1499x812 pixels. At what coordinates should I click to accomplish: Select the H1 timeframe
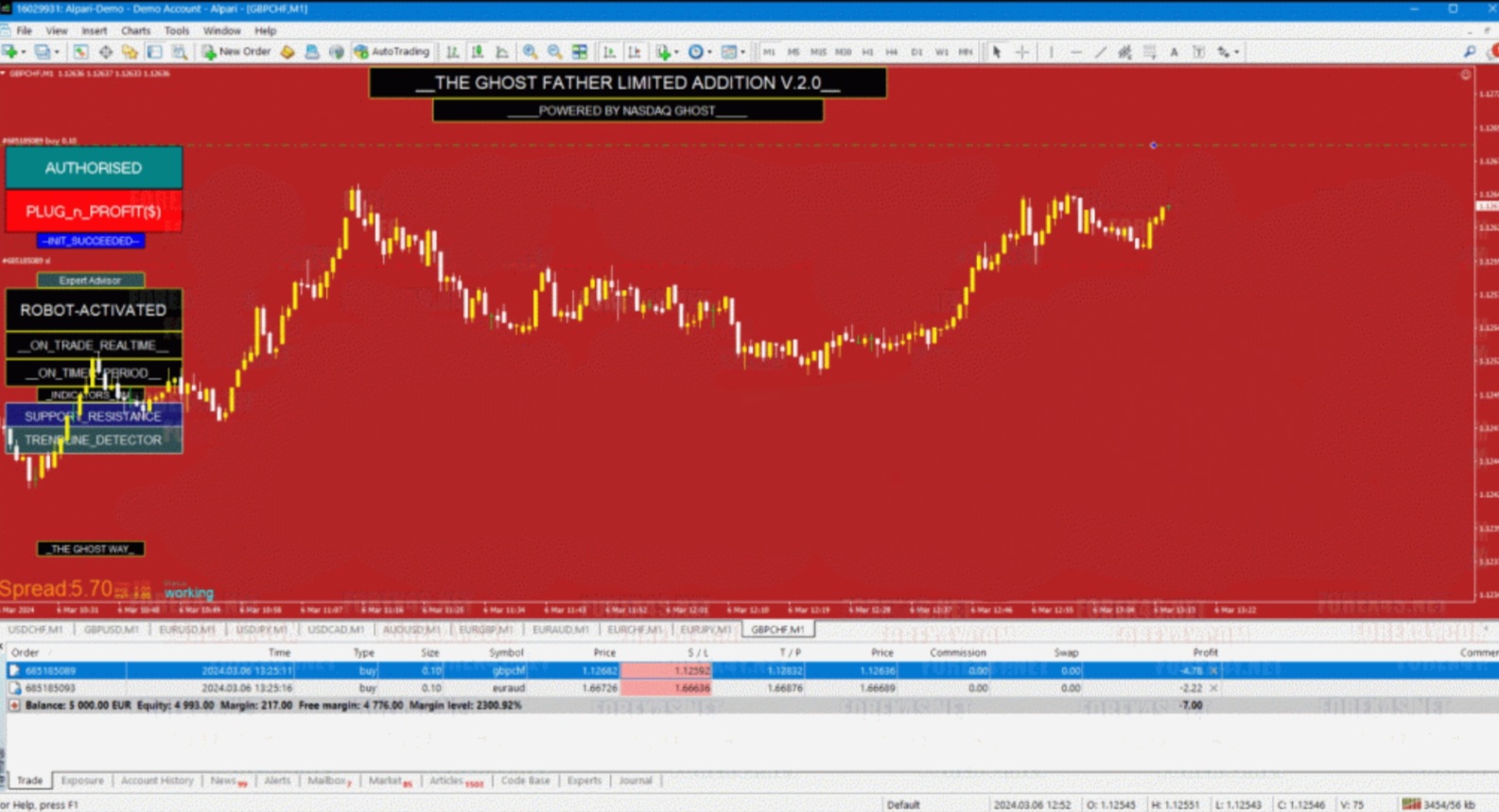click(x=867, y=52)
